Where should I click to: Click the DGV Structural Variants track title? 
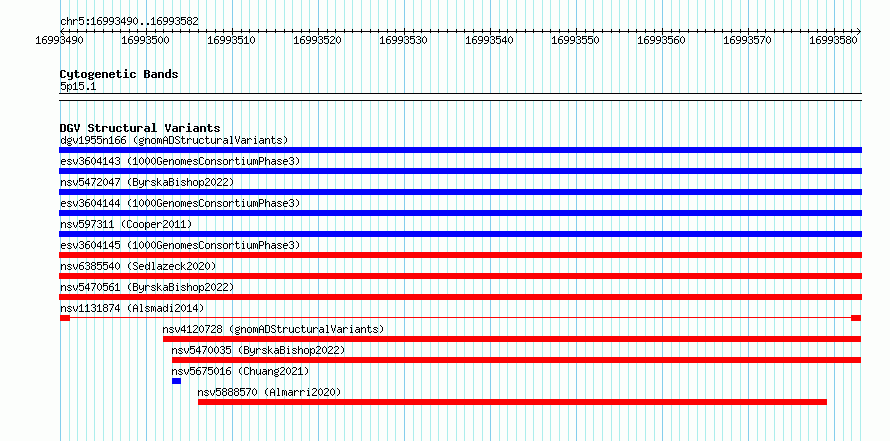tap(140, 128)
